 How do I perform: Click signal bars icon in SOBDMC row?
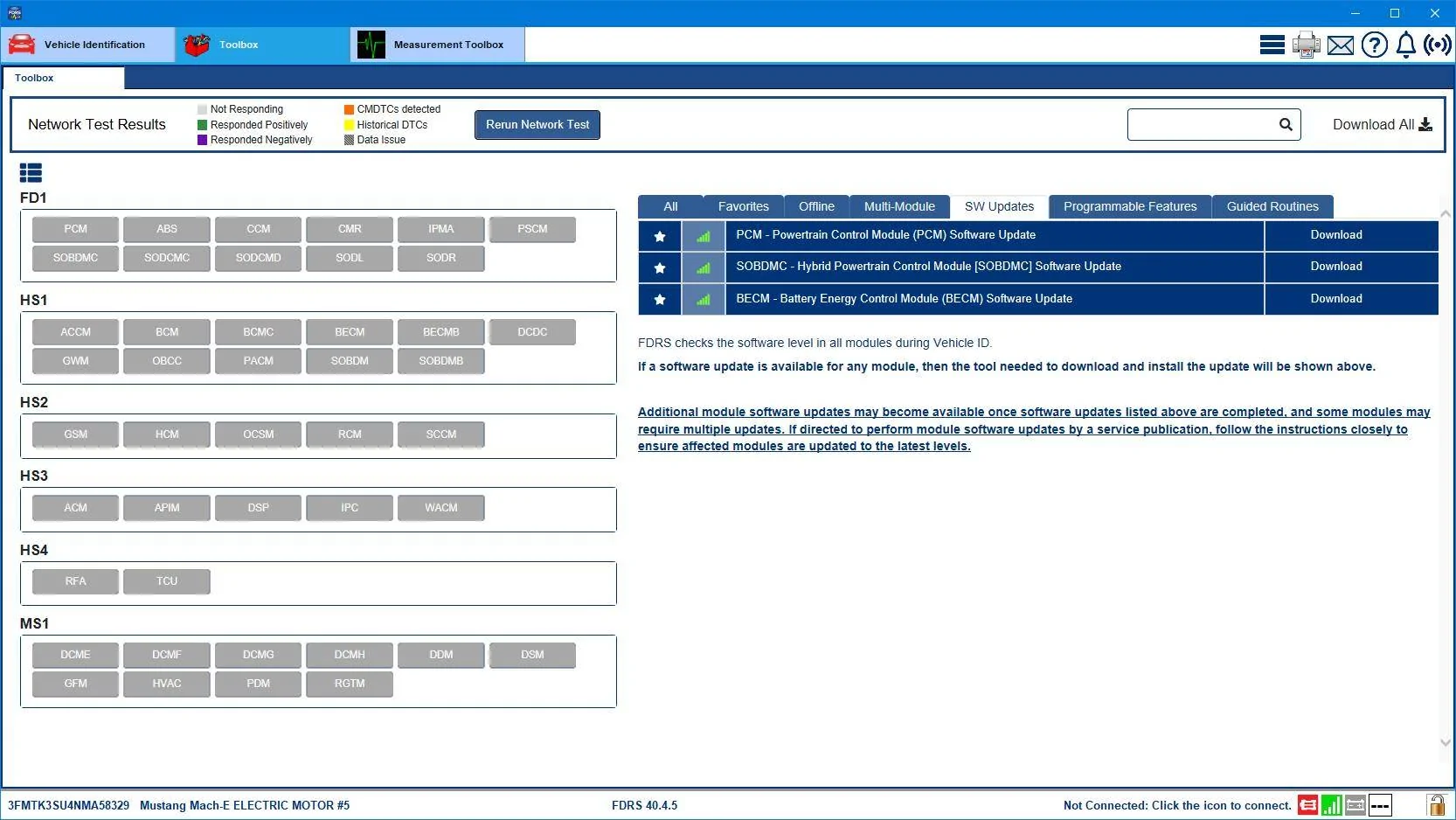pos(704,267)
